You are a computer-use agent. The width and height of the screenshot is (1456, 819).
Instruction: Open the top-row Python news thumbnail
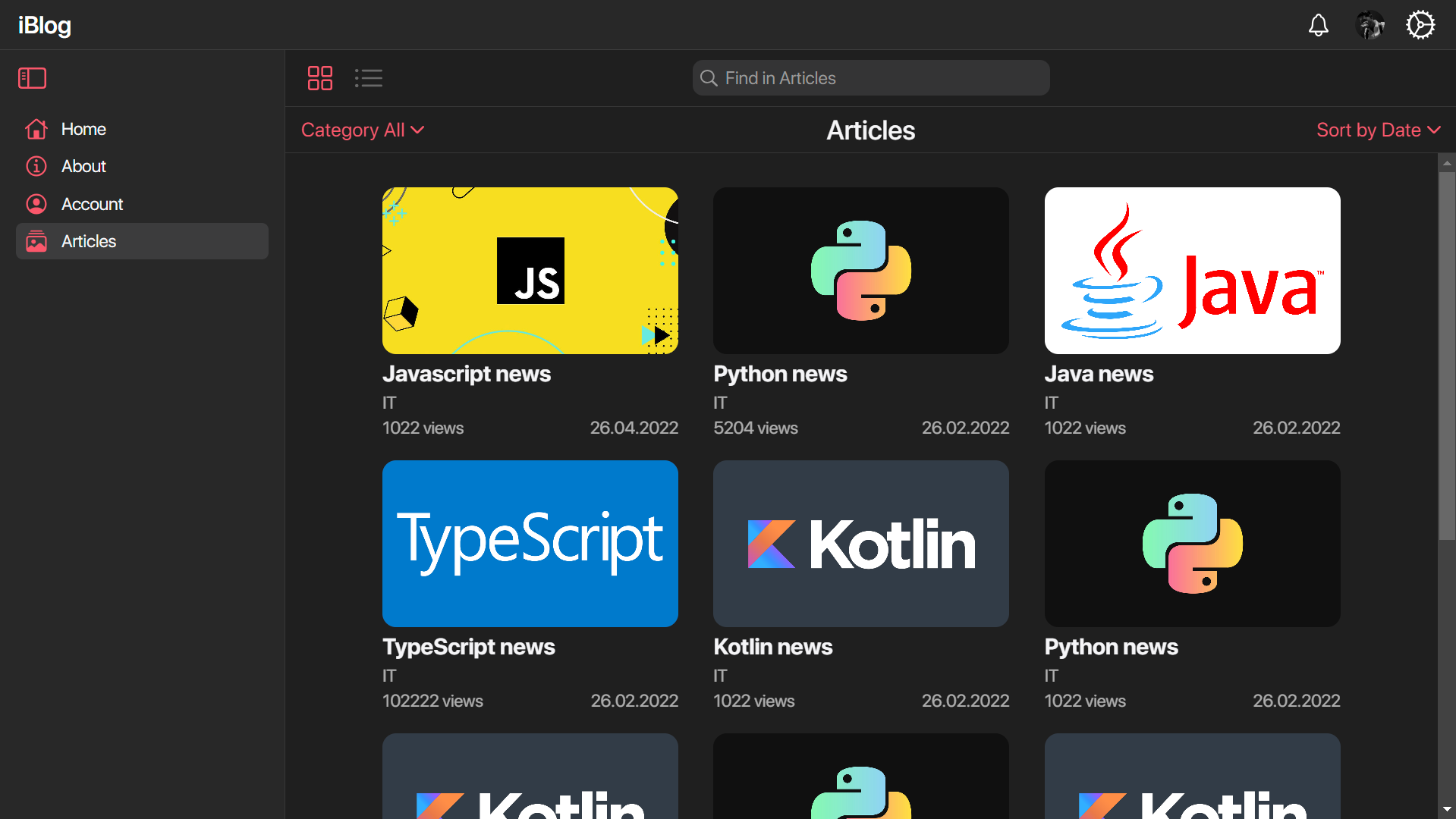coord(861,271)
